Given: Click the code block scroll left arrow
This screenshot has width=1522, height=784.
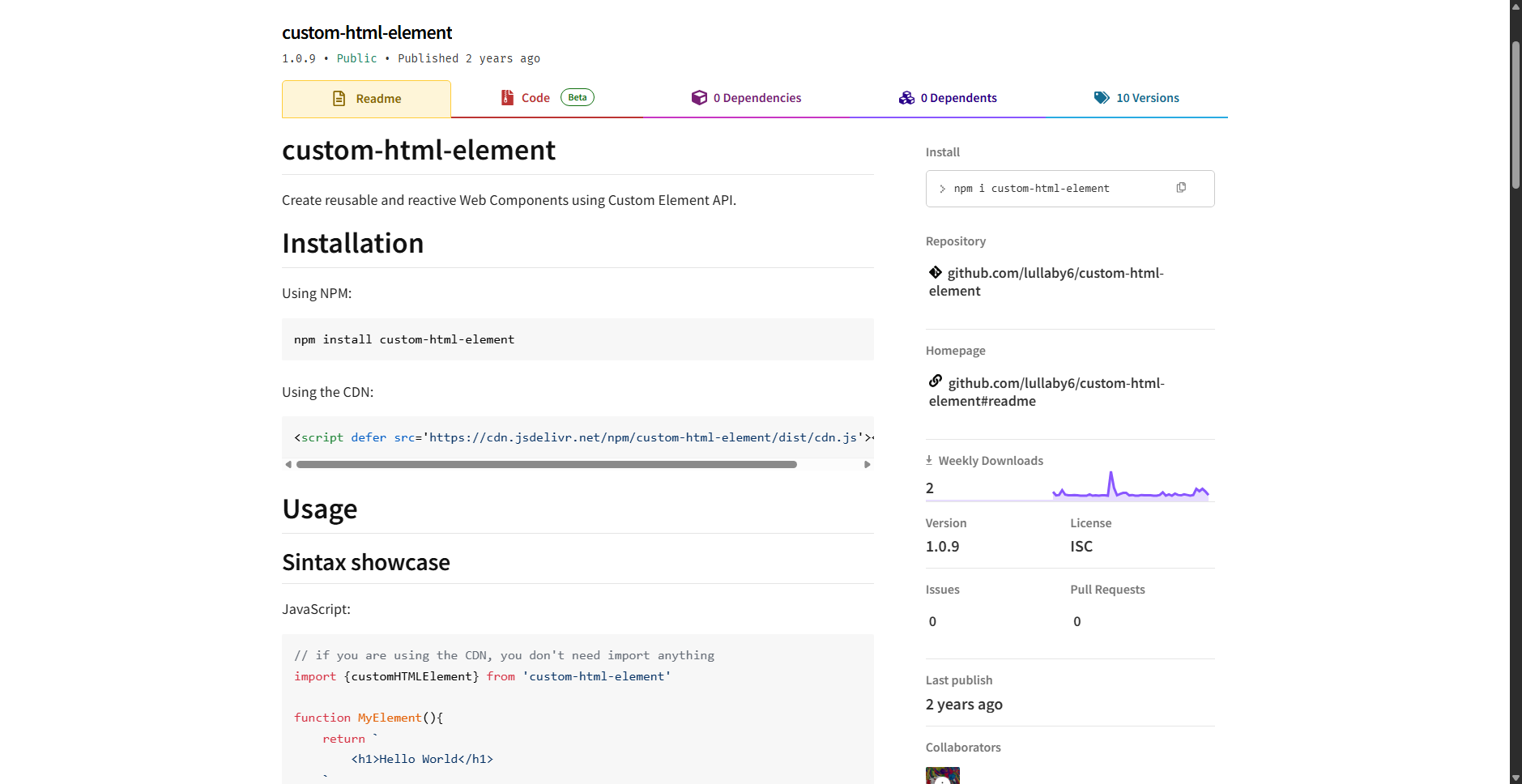Looking at the screenshot, I should click(288, 465).
